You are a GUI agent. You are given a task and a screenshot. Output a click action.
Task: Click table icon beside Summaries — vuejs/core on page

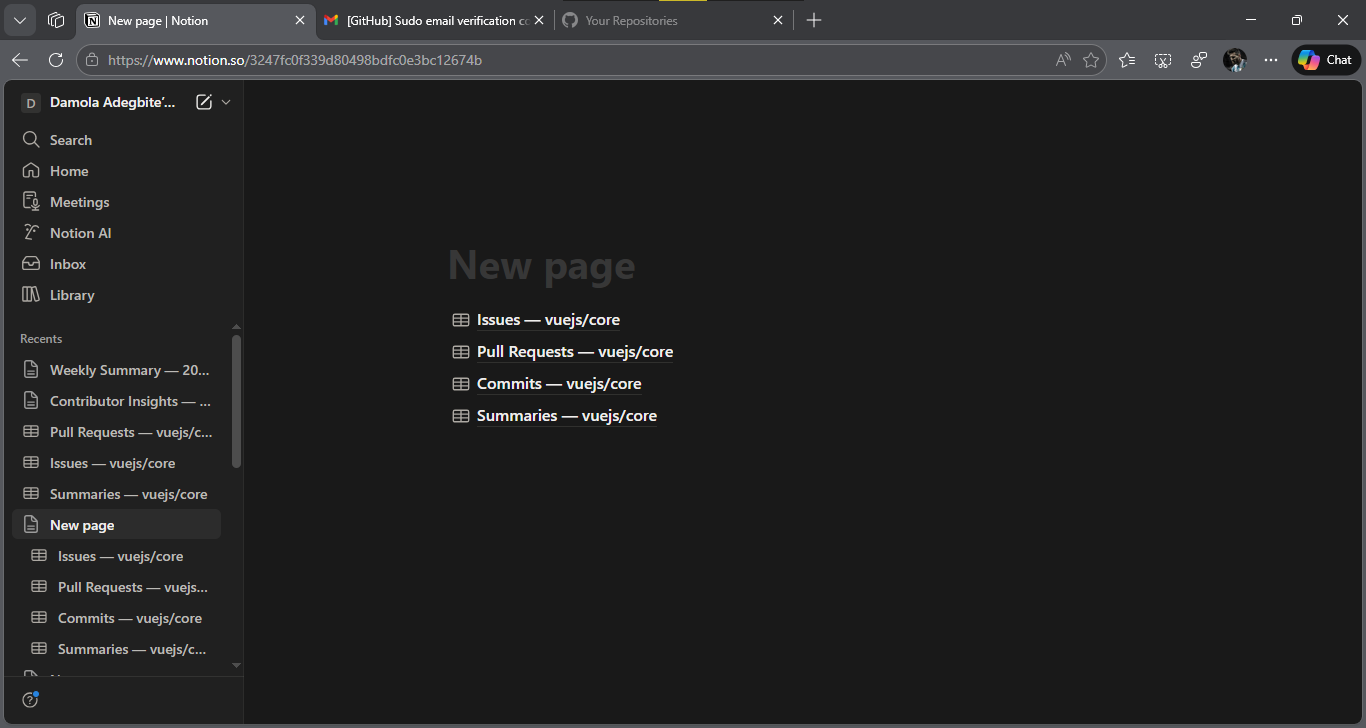461,416
